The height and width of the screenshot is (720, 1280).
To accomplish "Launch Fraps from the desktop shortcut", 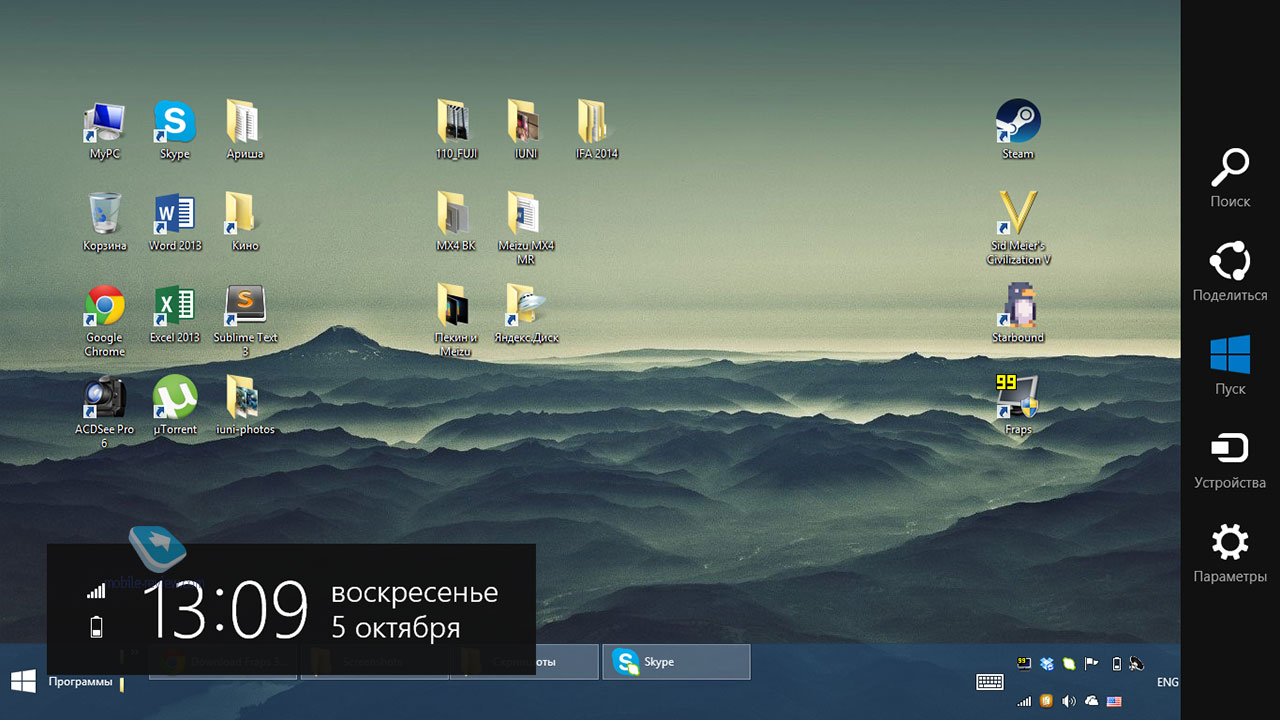I will (1018, 406).
